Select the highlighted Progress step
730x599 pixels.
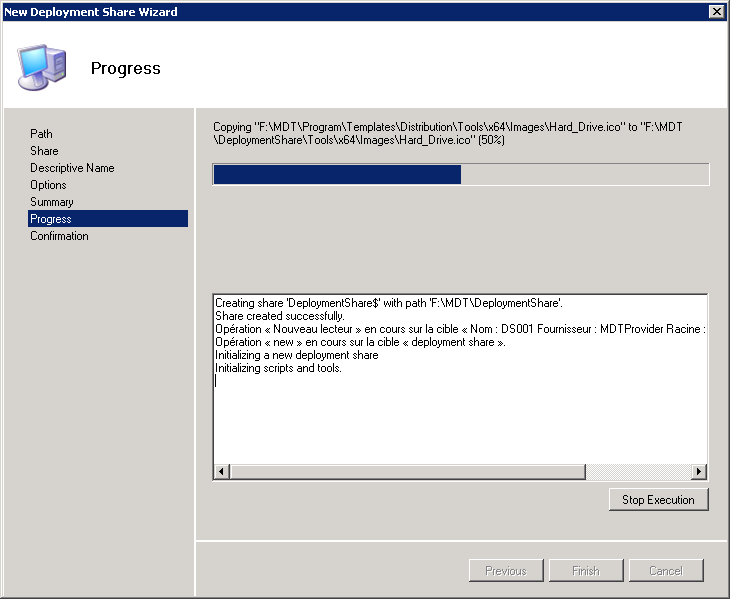pos(51,219)
